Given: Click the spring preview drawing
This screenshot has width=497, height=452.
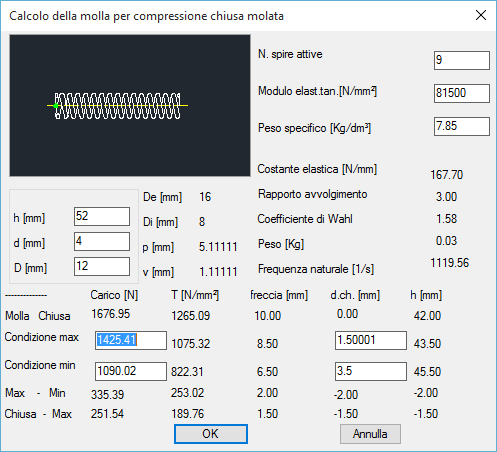Looking at the screenshot, I should point(130,105).
